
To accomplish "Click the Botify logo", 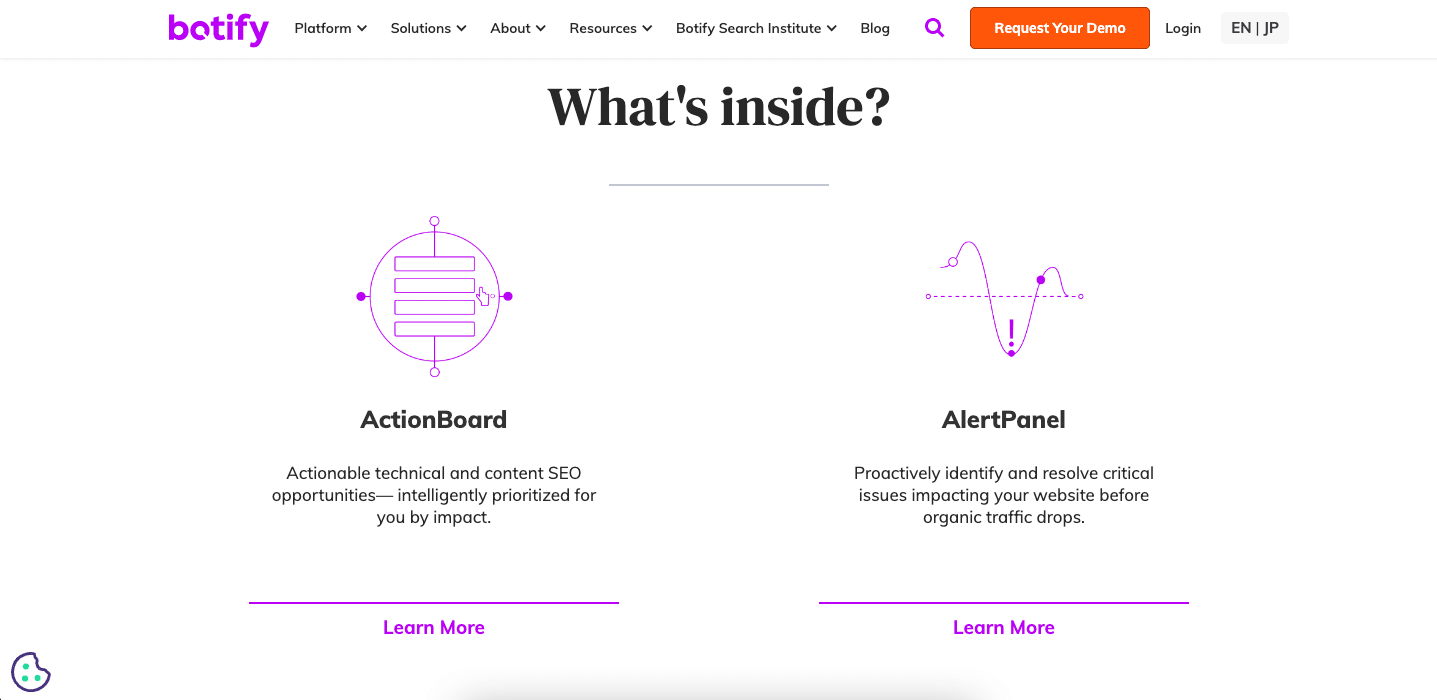I will [218, 28].
